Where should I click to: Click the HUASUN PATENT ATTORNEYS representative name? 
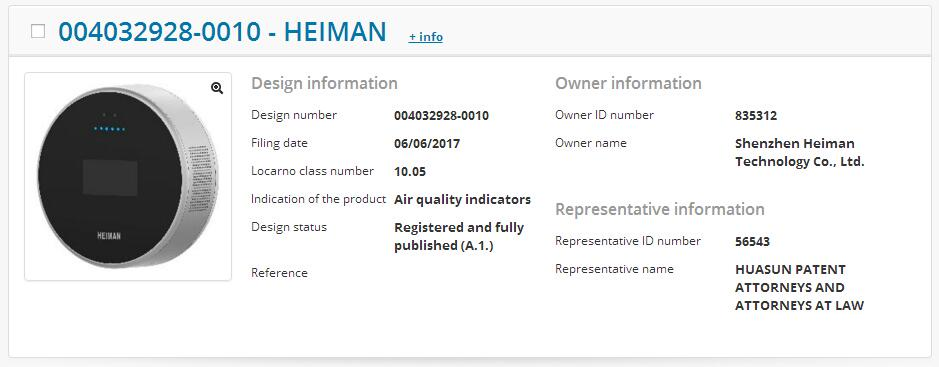pos(799,287)
